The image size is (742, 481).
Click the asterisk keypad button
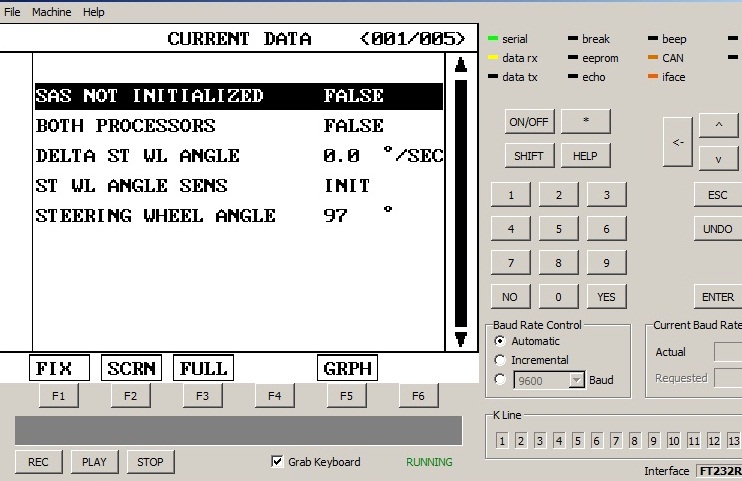[x=585, y=122]
